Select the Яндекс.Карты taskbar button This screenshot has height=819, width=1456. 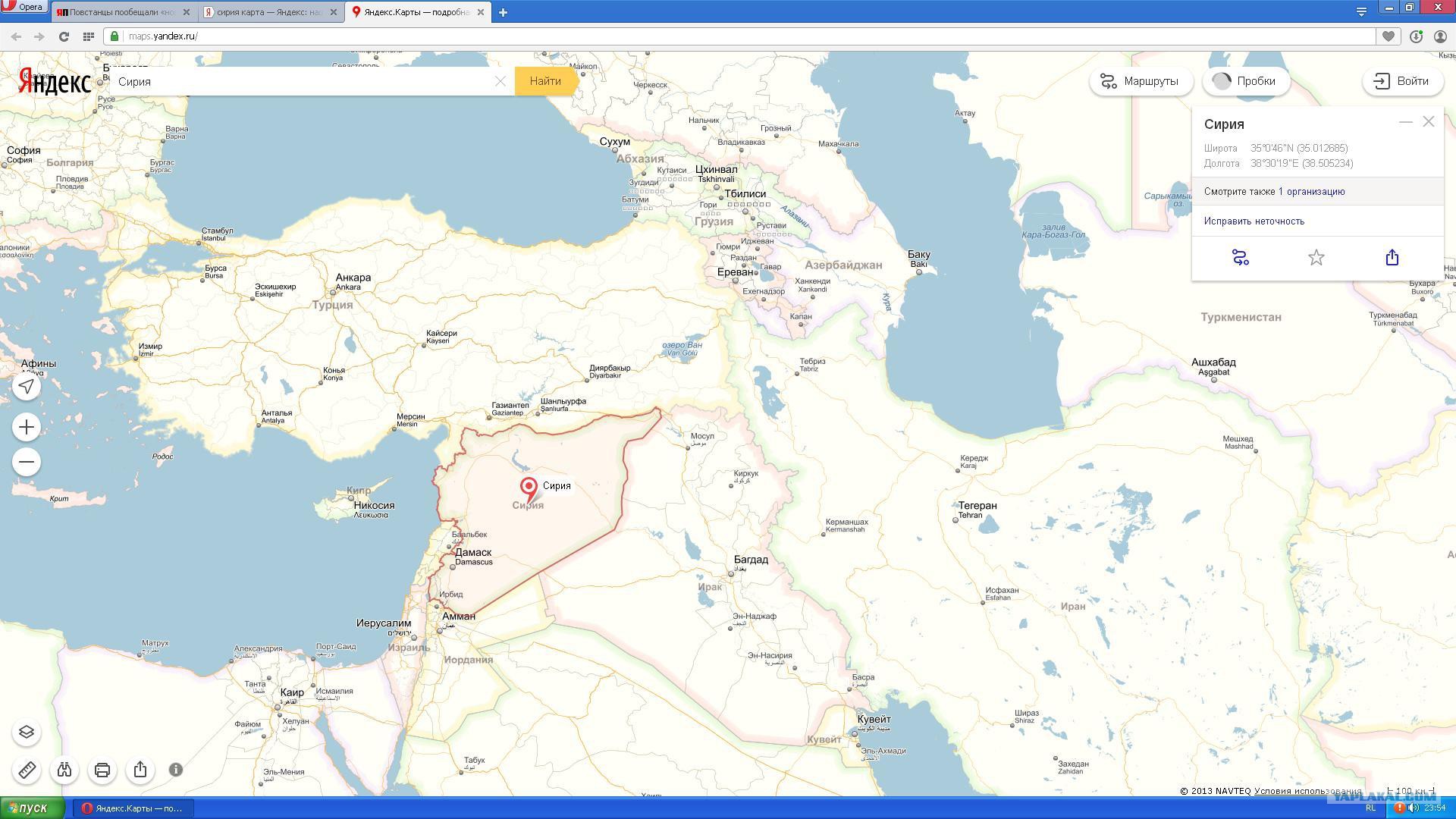tap(133, 808)
